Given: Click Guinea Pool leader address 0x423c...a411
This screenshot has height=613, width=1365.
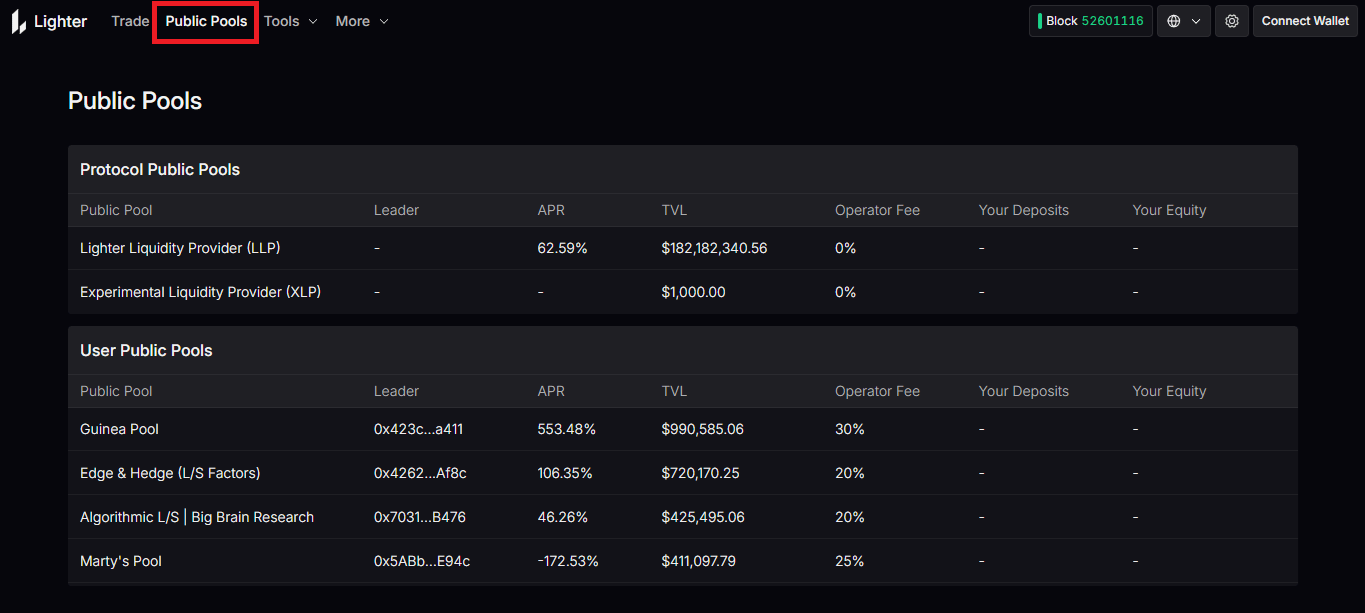Looking at the screenshot, I should (418, 429).
